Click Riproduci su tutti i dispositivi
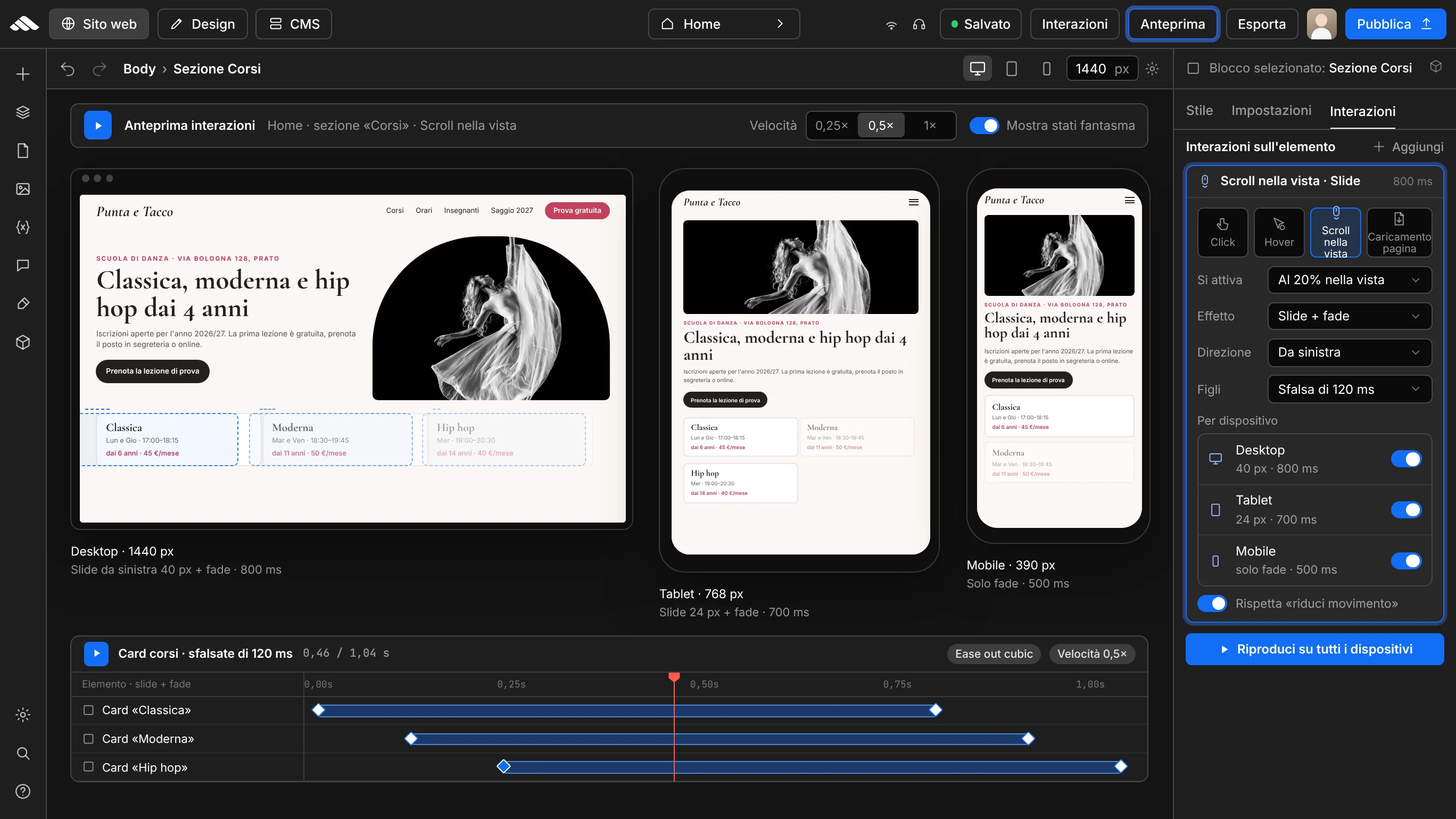The image size is (1456, 819). [x=1314, y=649]
